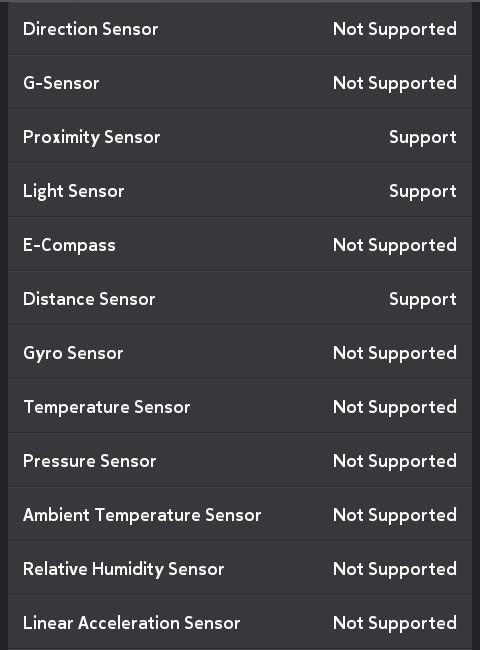Click Not Supported beside Pressure Sensor

click(x=395, y=462)
